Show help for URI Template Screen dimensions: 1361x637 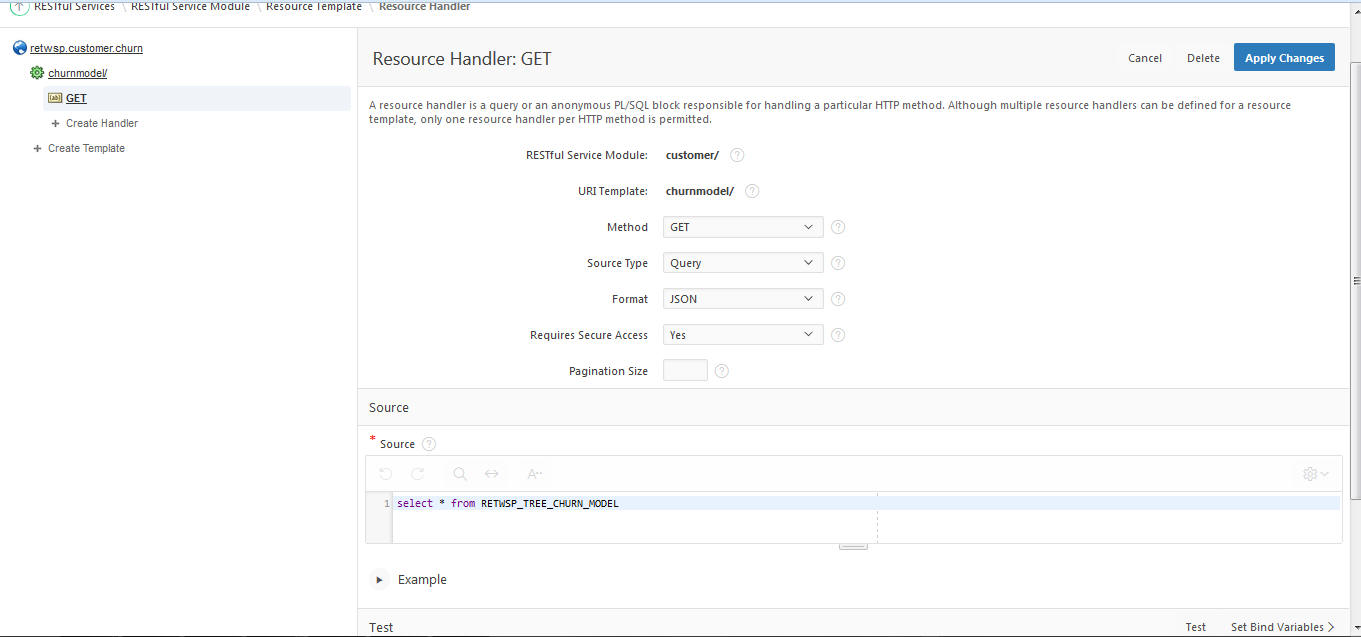[752, 191]
